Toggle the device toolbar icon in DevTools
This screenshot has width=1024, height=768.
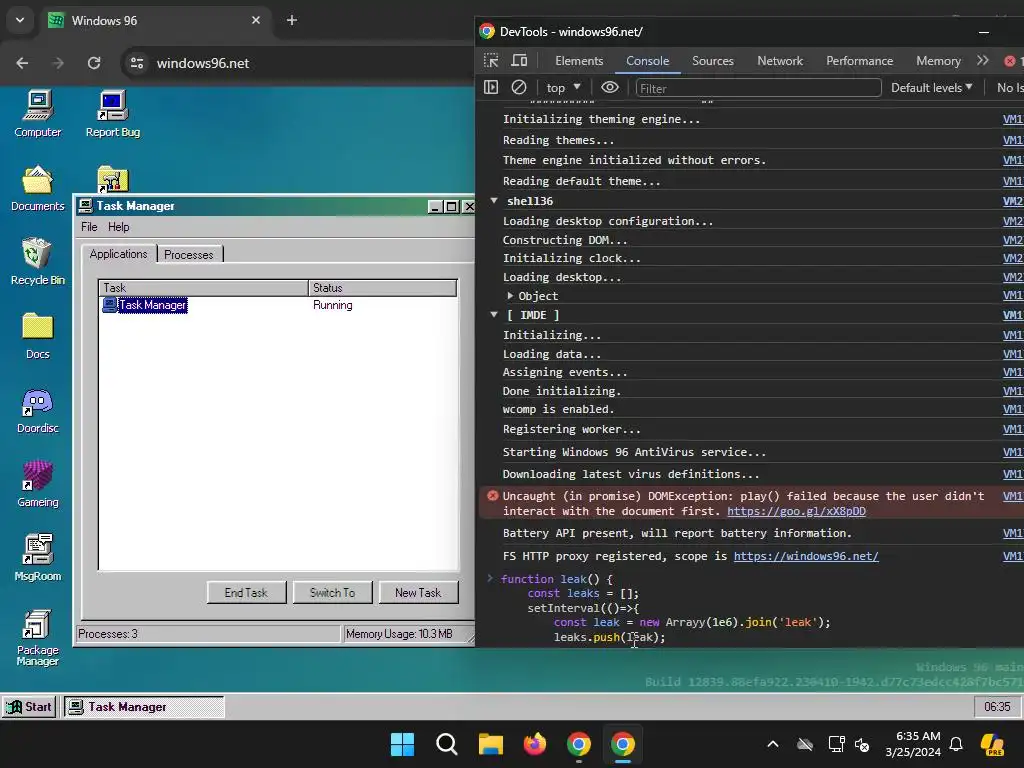click(519, 61)
